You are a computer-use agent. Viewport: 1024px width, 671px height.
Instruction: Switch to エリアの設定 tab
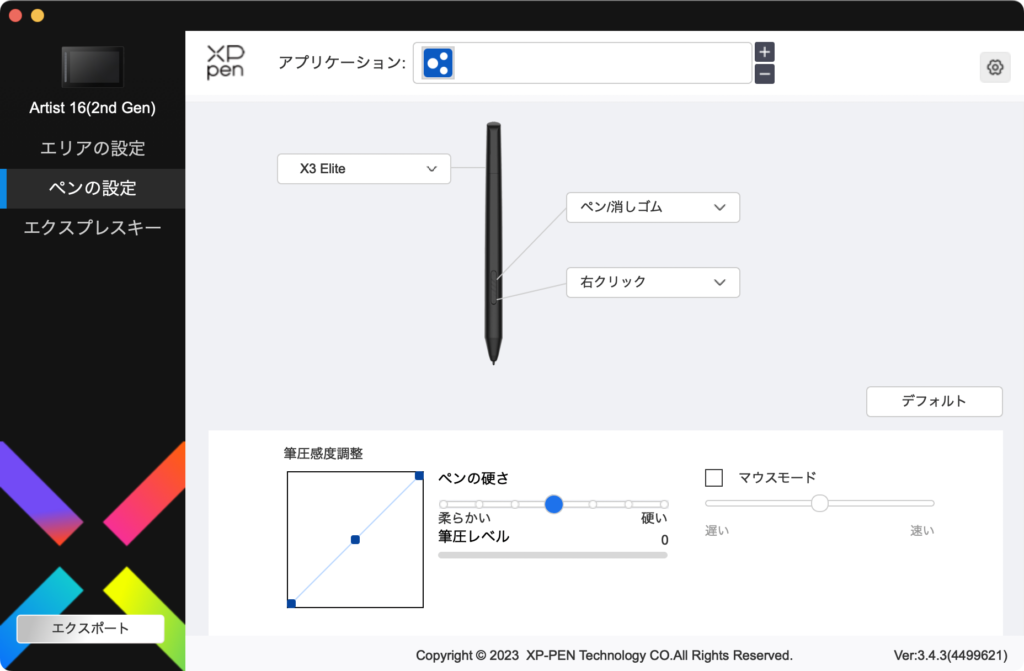click(93, 148)
